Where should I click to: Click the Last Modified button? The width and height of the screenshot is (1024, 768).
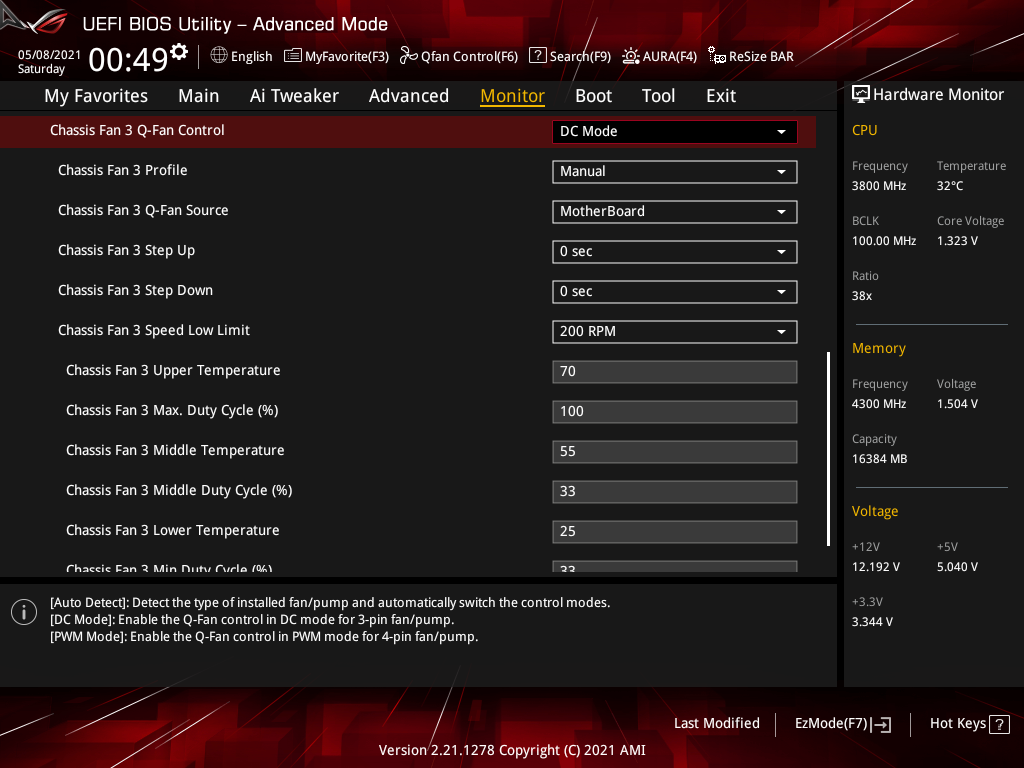716,724
